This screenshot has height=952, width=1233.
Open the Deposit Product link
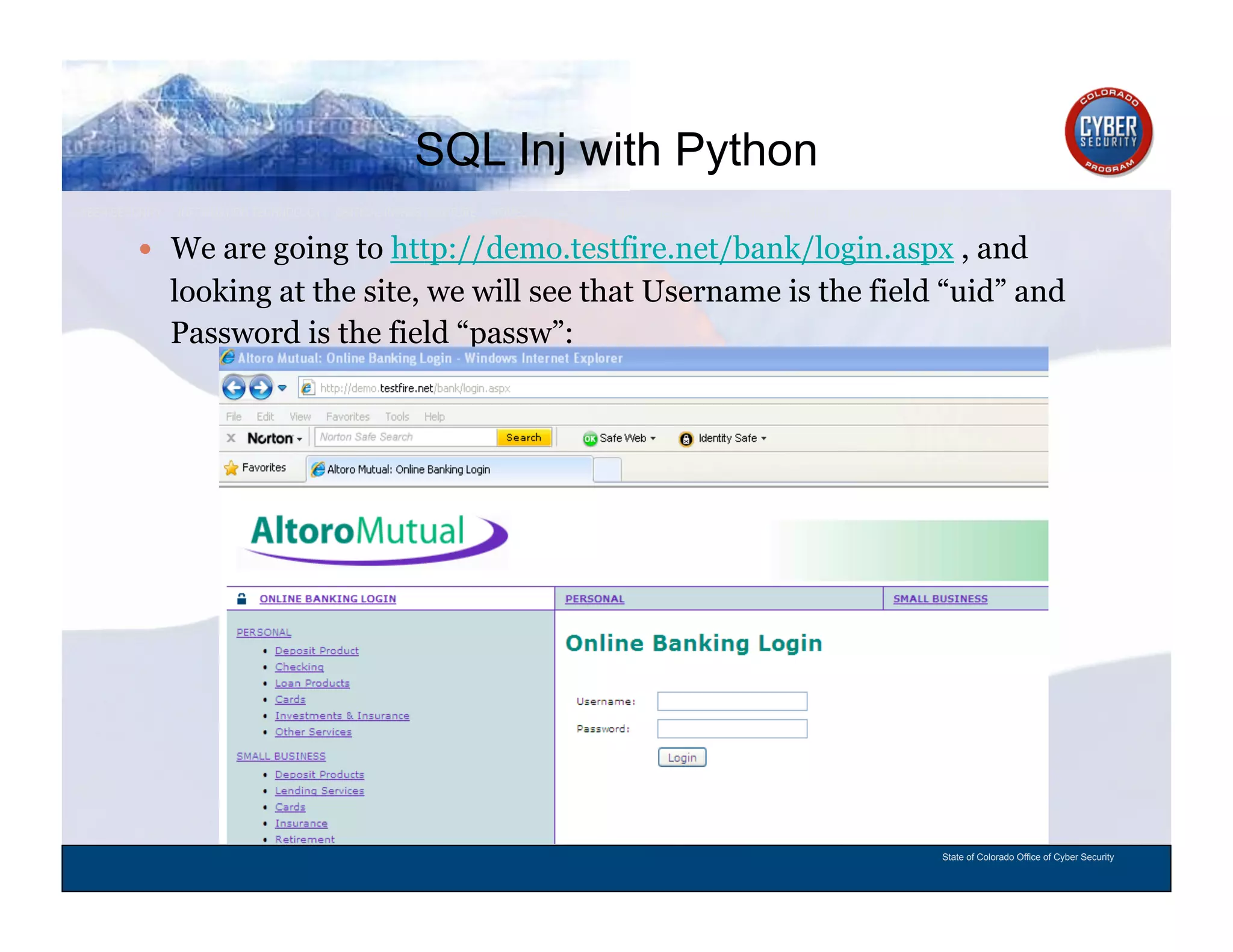[x=317, y=651]
